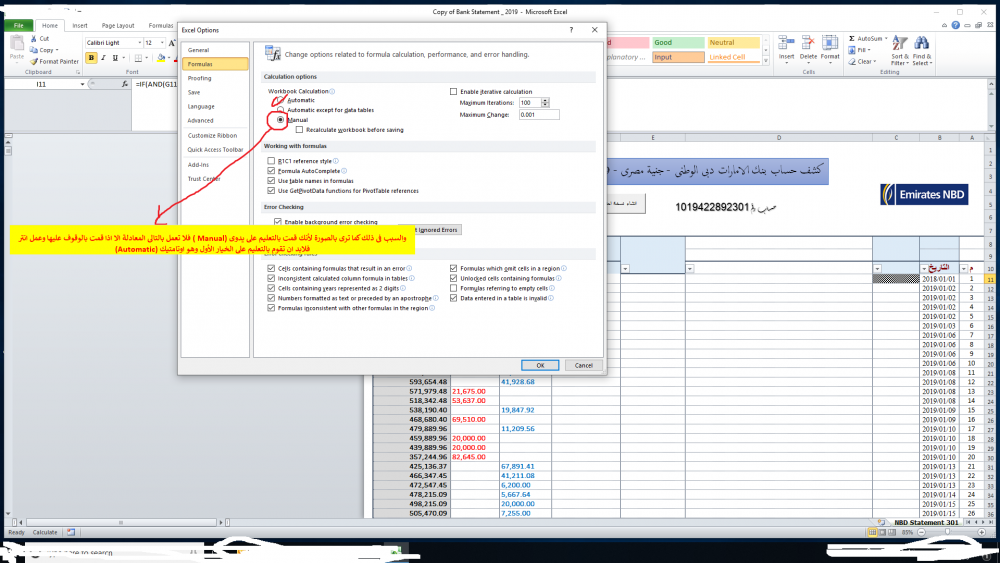Select General in Excel Options sidebar

click(215, 50)
